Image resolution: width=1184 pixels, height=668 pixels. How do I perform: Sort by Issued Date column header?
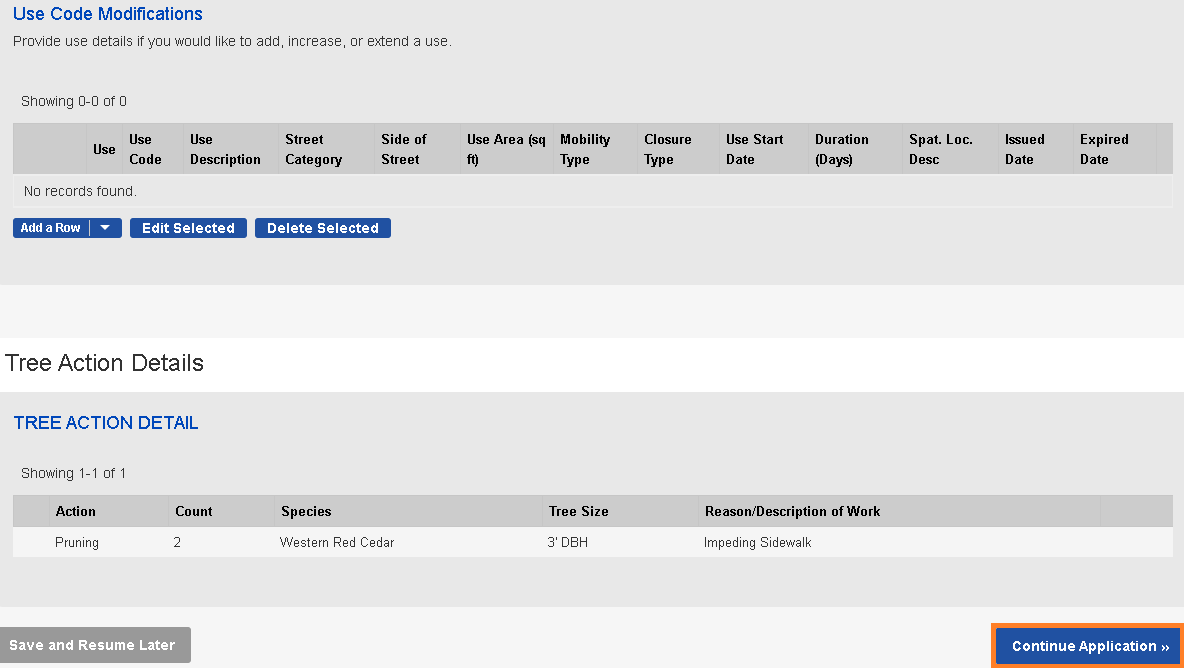click(1024, 149)
